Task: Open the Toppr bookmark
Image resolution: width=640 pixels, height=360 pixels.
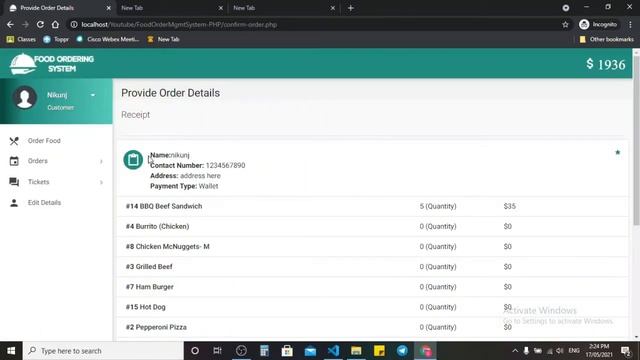Action: [x=56, y=39]
